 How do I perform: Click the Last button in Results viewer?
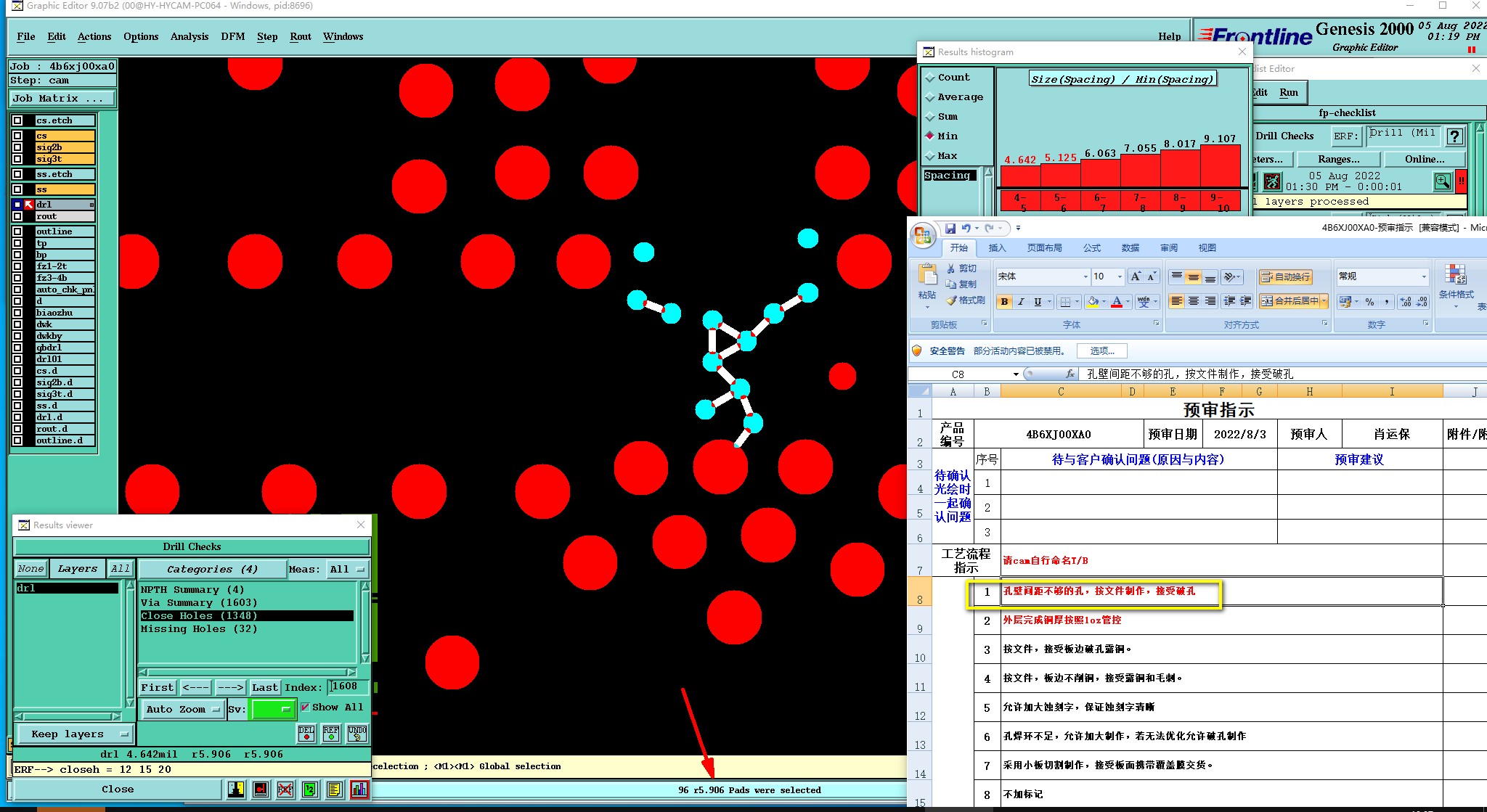click(264, 687)
